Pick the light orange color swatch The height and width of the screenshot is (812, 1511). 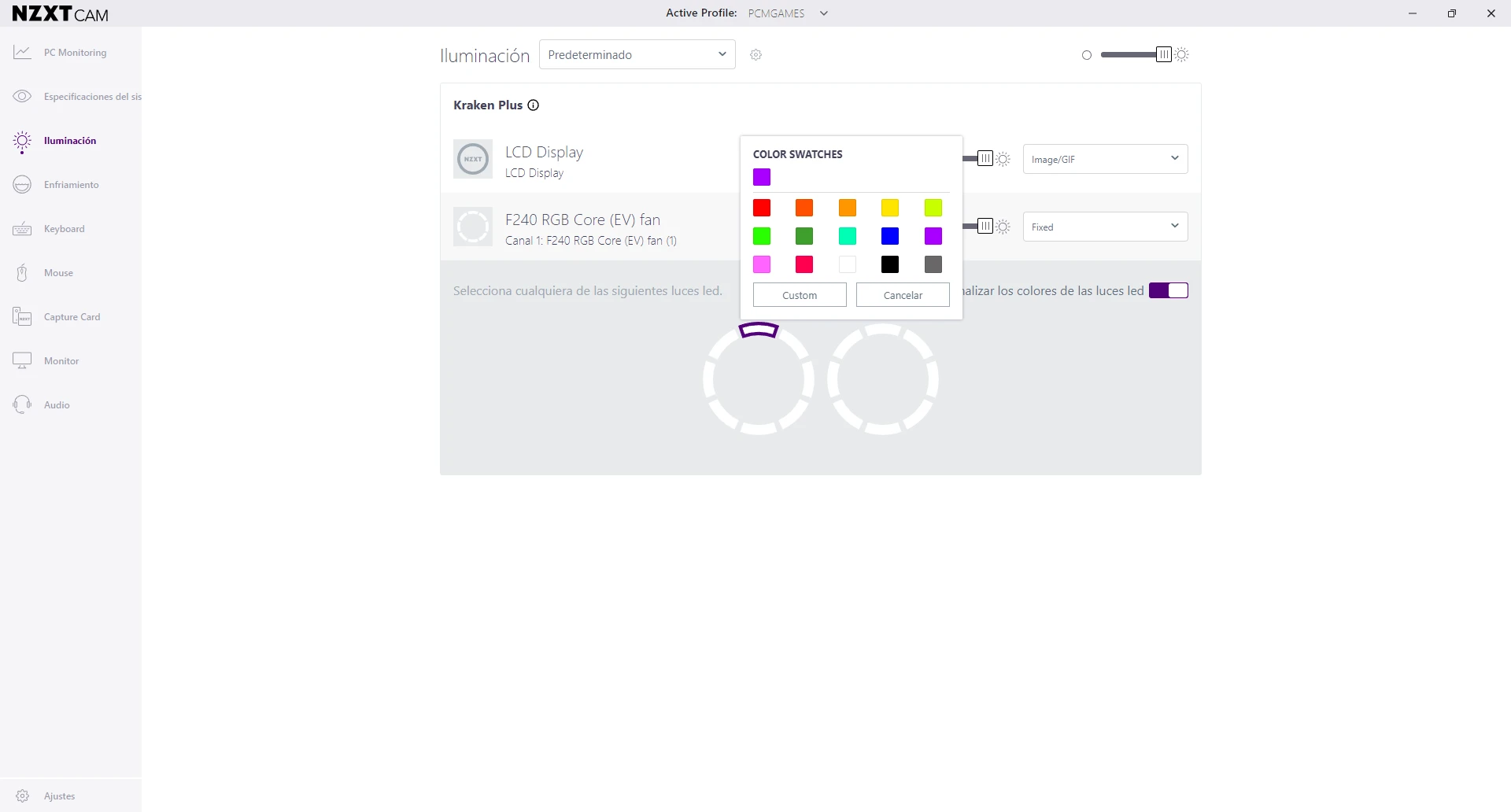(x=848, y=208)
